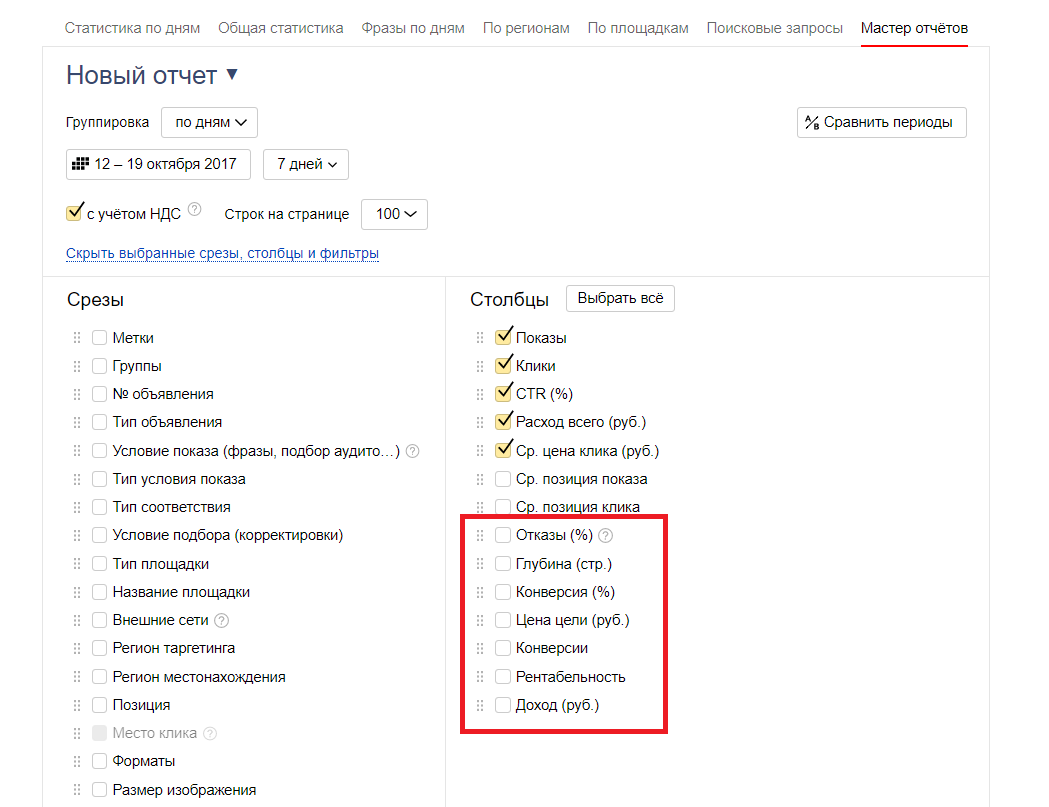Image resolution: width=1049 pixels, height=807 pixels.
Task: Open the «По регионам» tab
Action: point(526,28)
